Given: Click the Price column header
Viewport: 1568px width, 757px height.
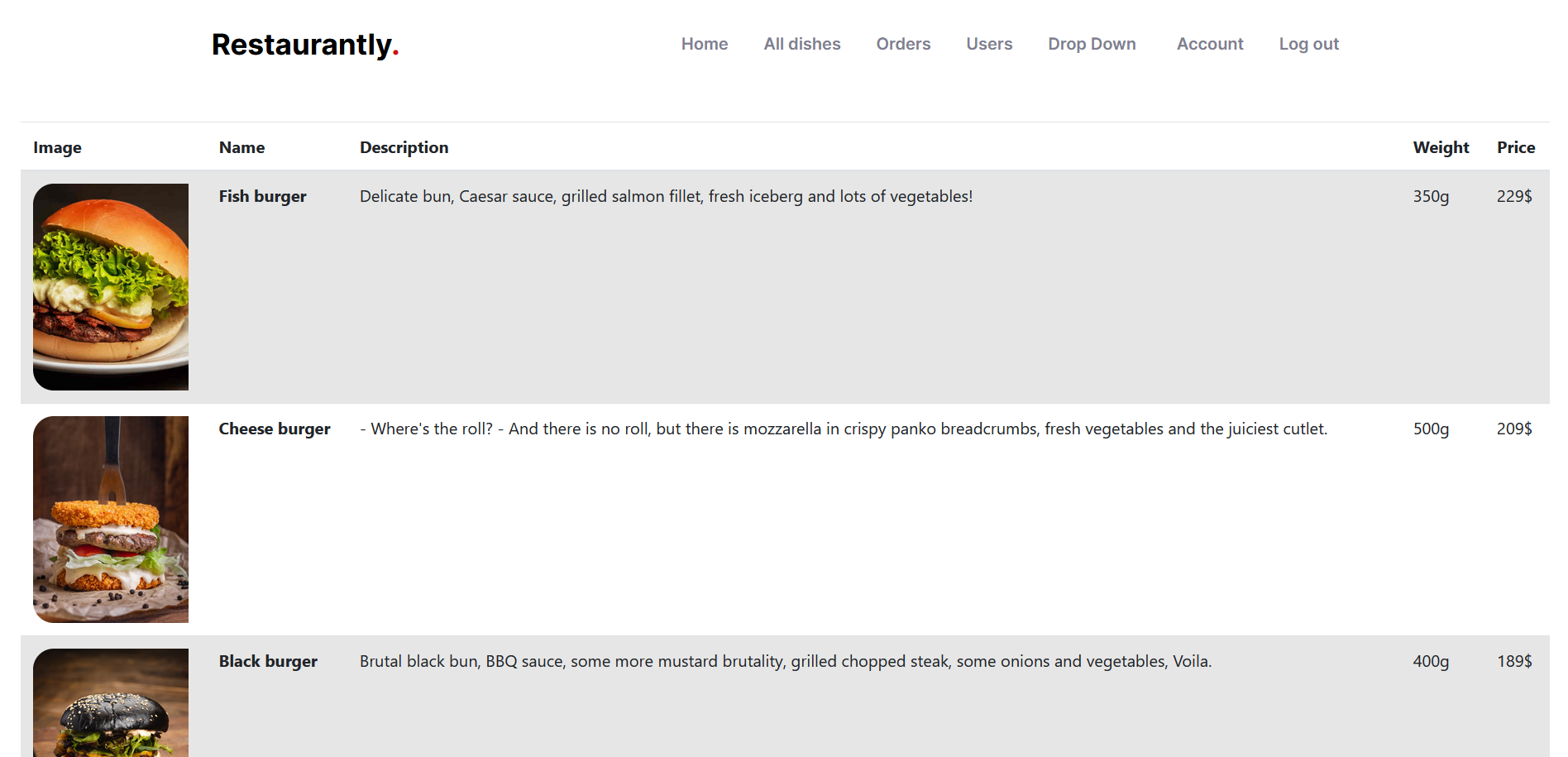Looking at the screenshot, I should coord(1516,147).
